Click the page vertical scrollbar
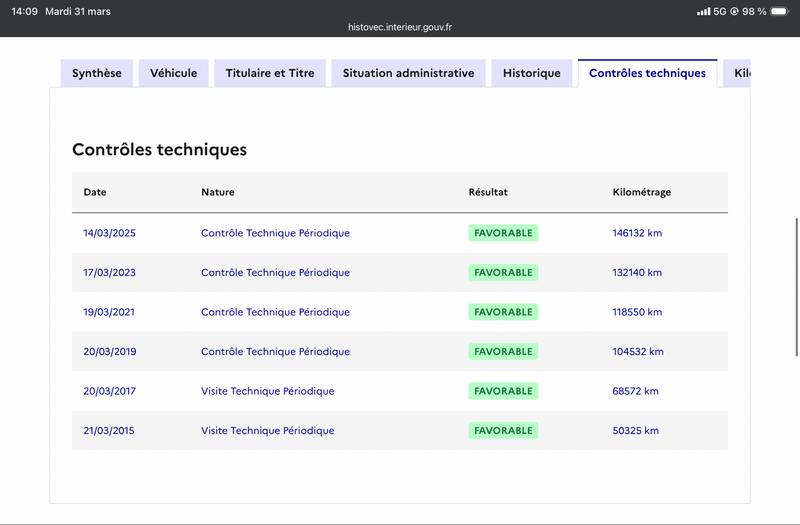 [x=796, y=287]
